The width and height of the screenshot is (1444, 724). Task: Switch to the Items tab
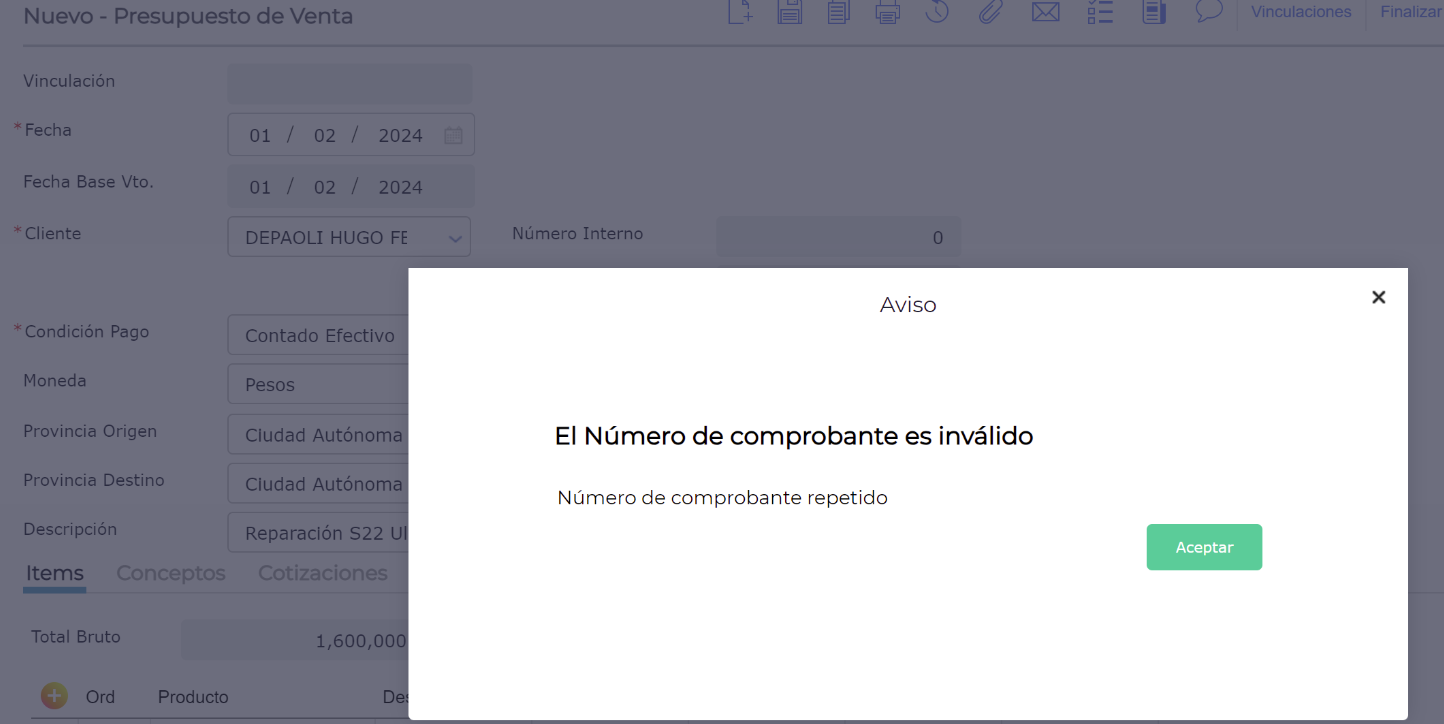(55, 574)
